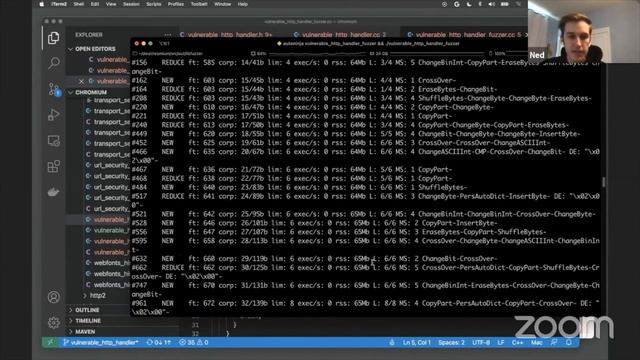Click the vulnerable_http_handler branch in status bar
The image size is (640, 360).
(101, 342)
